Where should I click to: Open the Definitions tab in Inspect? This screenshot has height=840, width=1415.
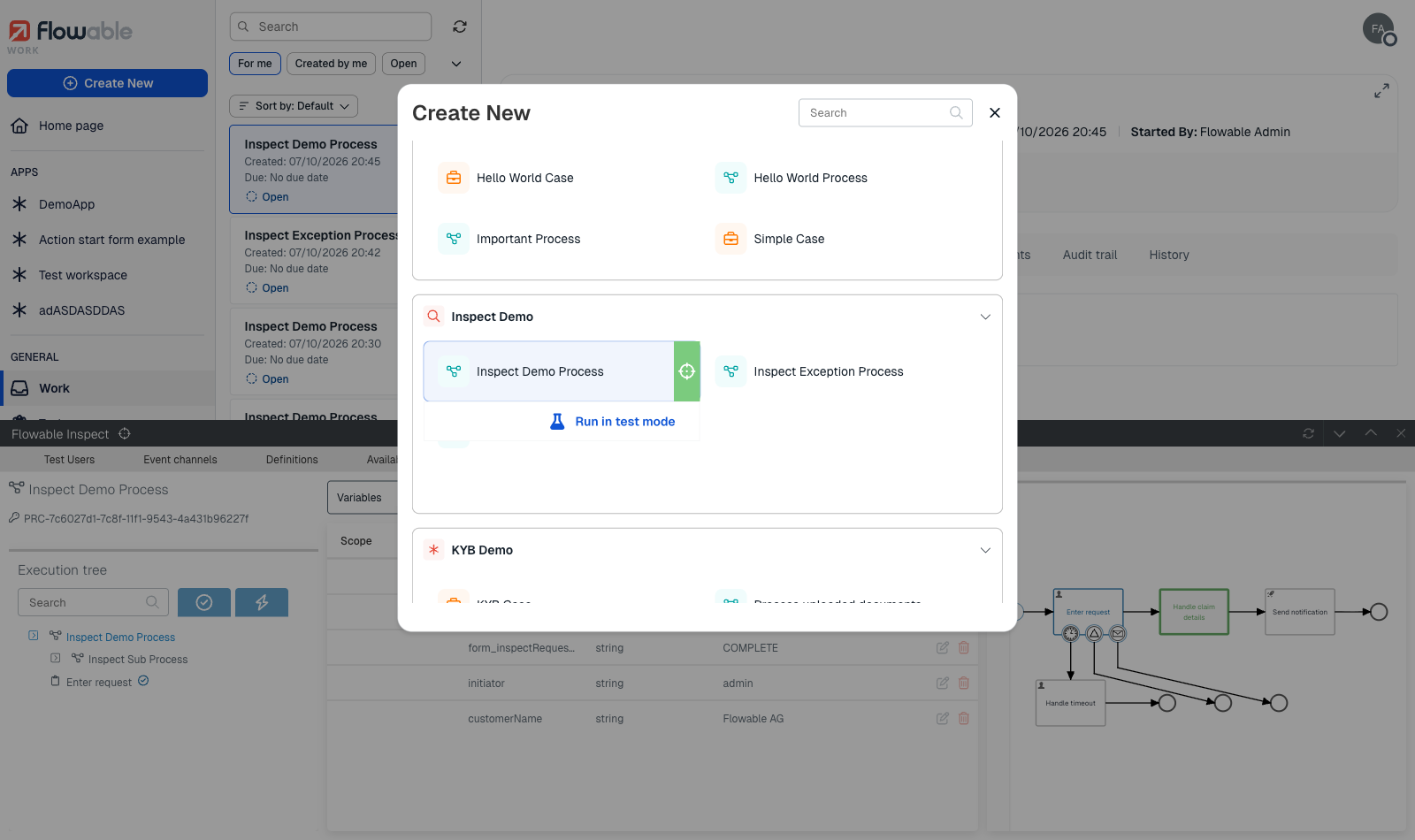tap(292, 460)
